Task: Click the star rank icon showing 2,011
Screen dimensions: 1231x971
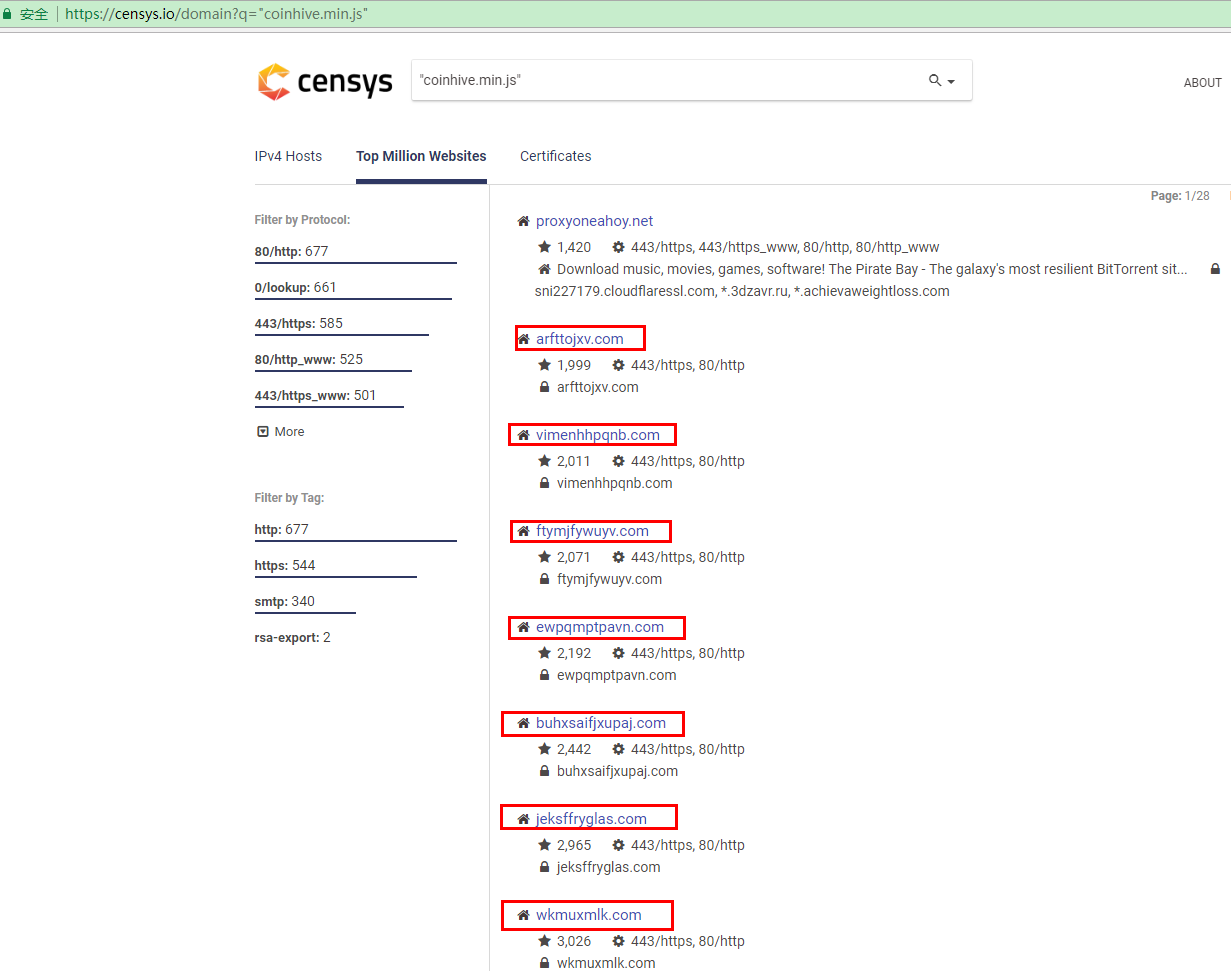Action: point(545,461)
